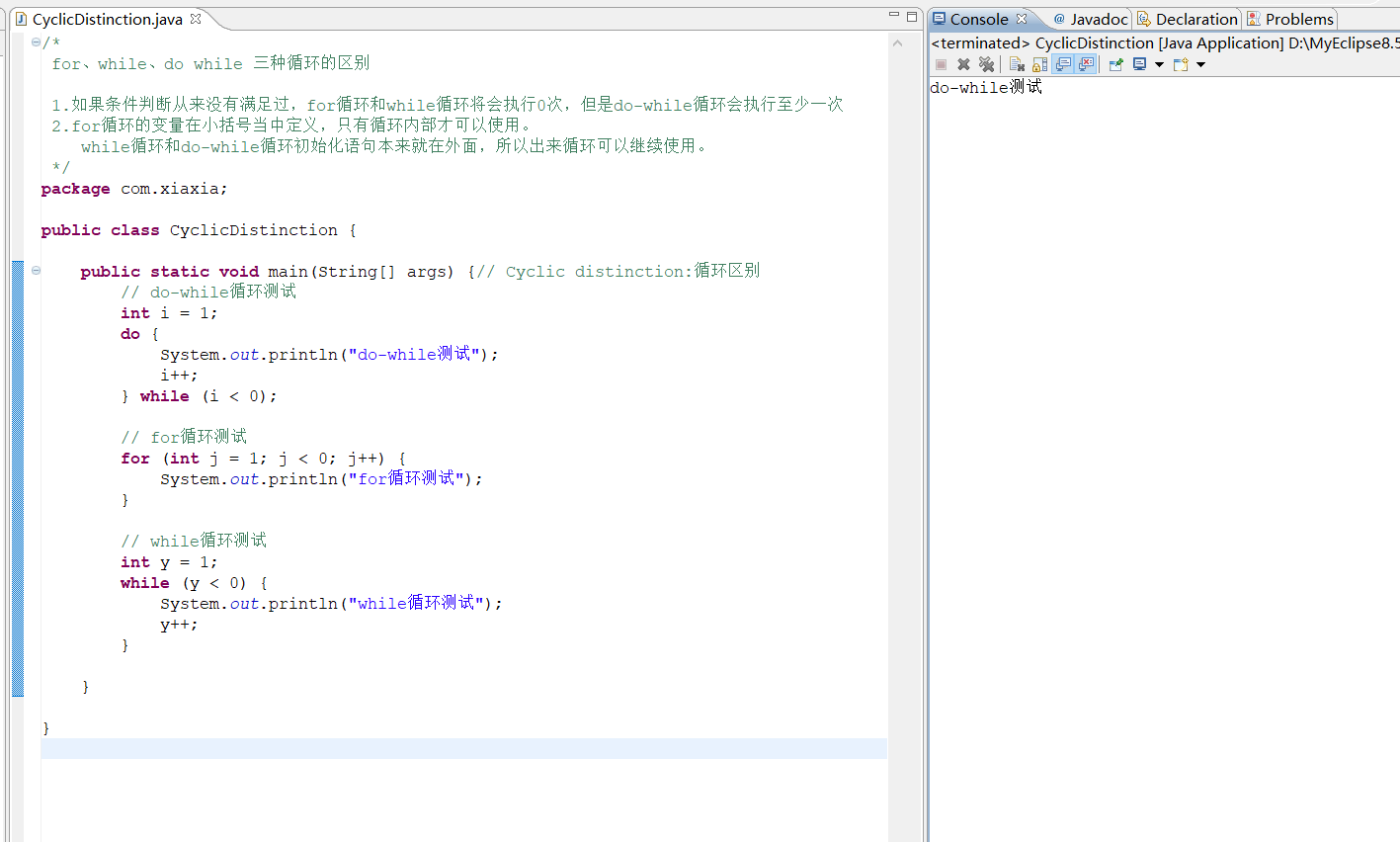Collapse the header block comment
Screen dimensions: 1400x842
(x=36, y=42)
